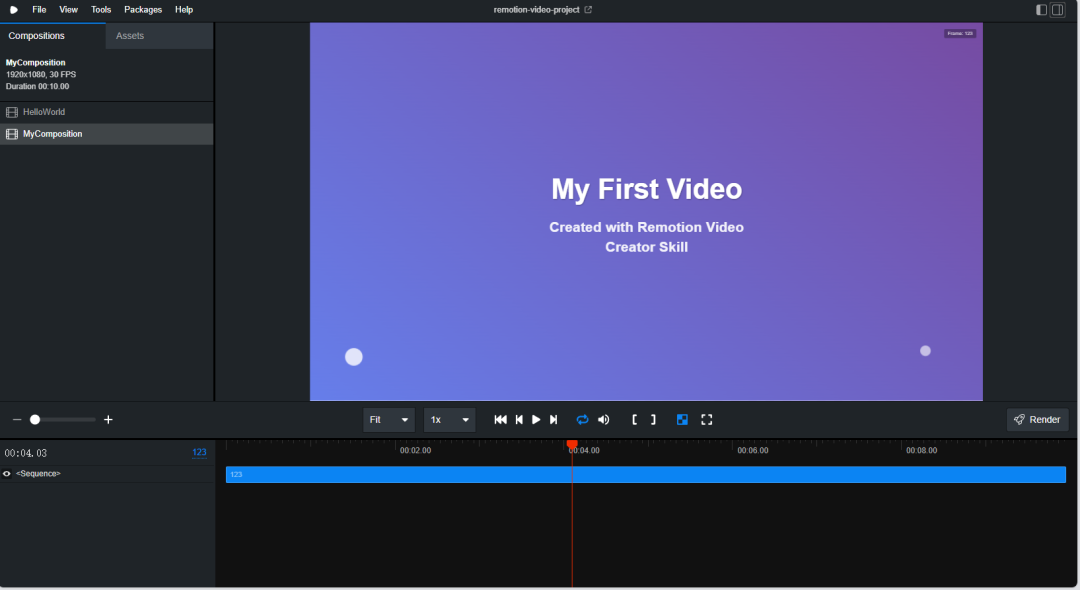Click the timeline zoom slider handle
Image resolution: width=1080 pixels, height=590 pixels.
[x=35, y=420]
